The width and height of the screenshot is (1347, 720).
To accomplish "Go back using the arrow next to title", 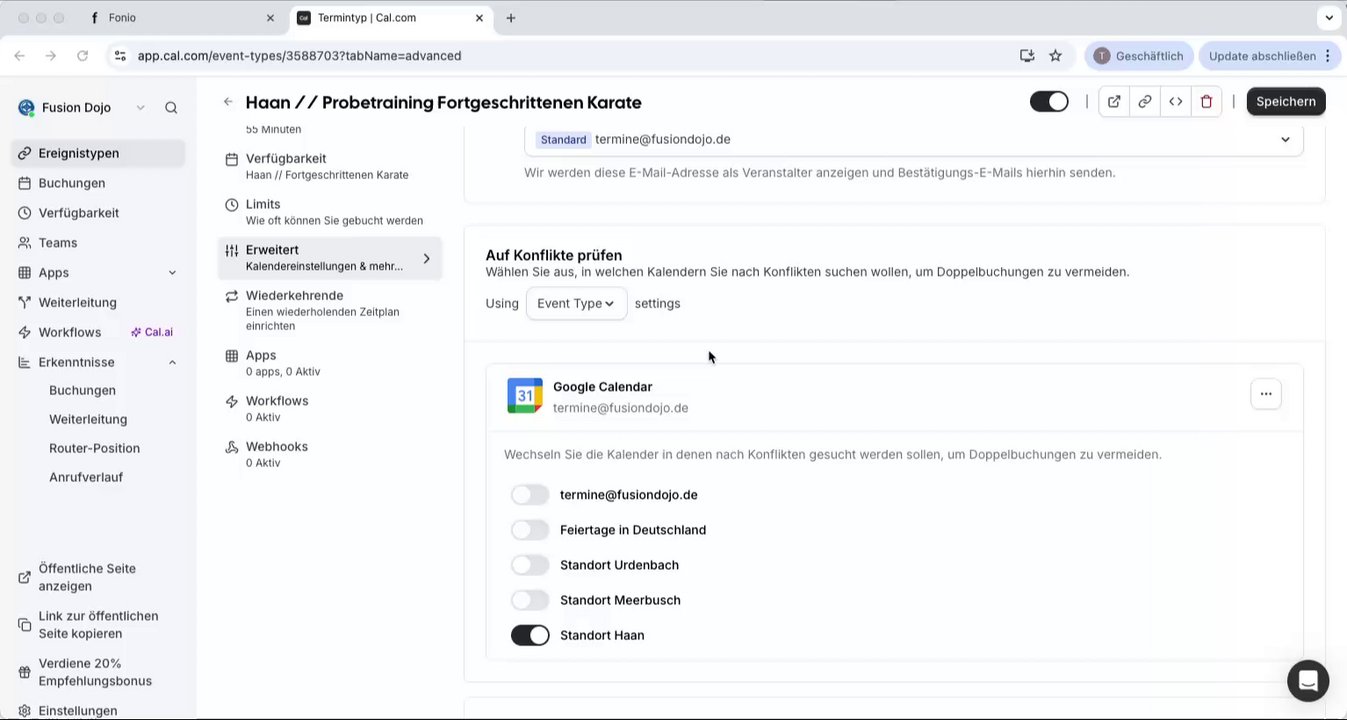I will click(x=228, y=102).
